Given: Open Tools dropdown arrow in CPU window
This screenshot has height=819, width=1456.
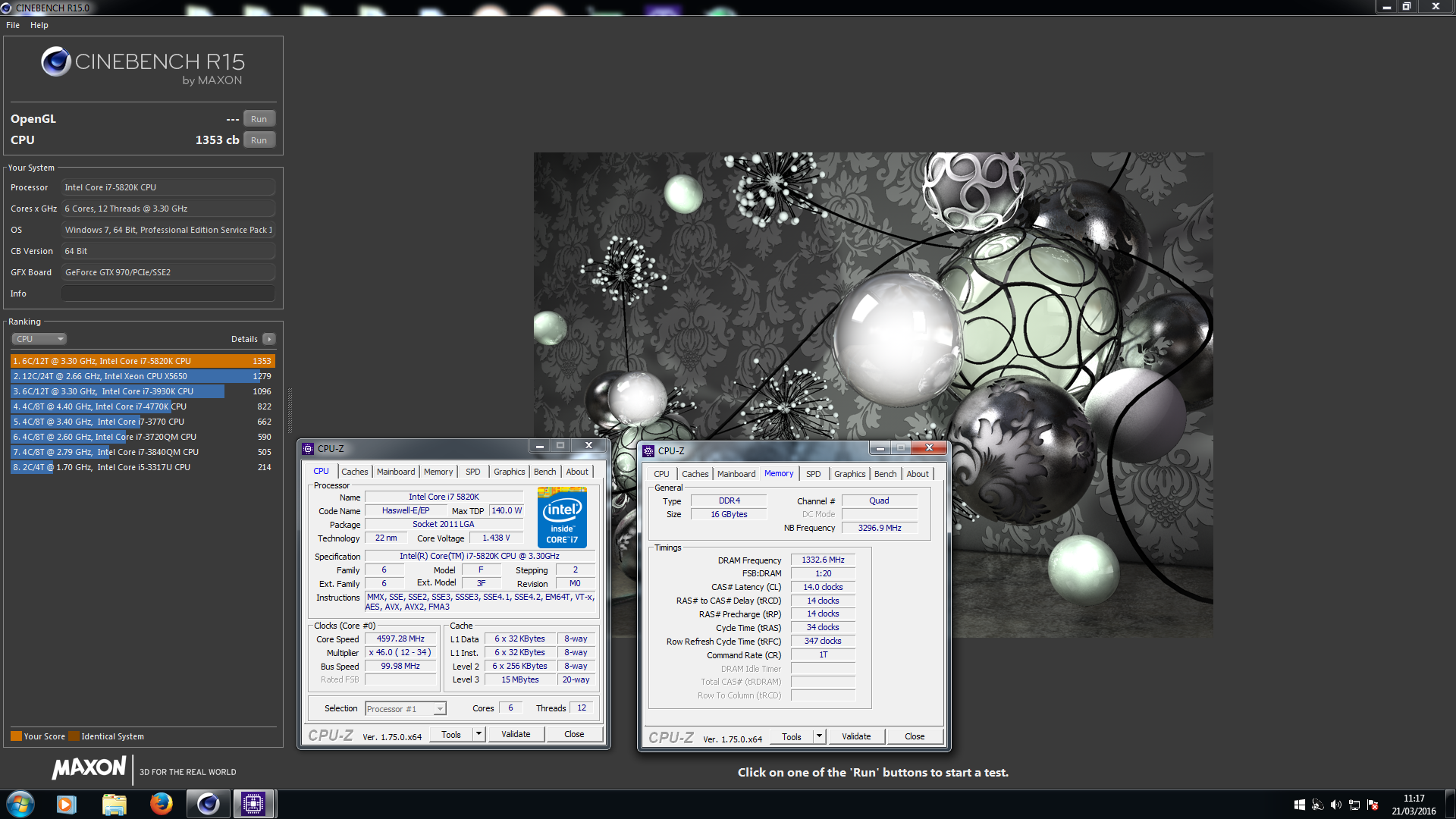Looking at the screenshot, I should click(479, 734).
